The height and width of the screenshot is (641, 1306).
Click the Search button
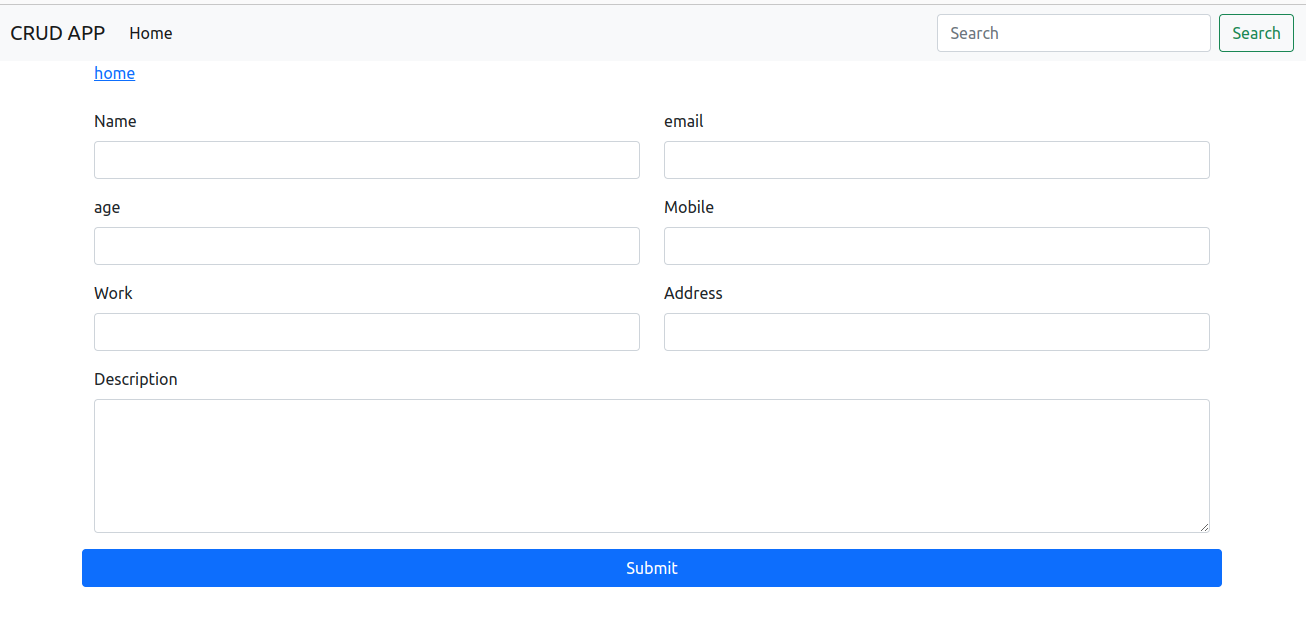point(1256,33)
